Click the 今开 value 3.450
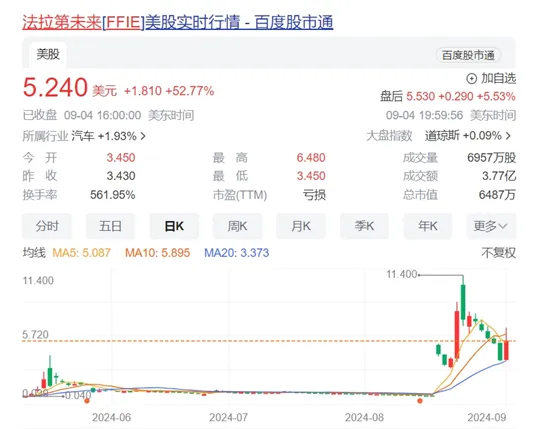This screenshot has height=429, width=554. (121, 158)
